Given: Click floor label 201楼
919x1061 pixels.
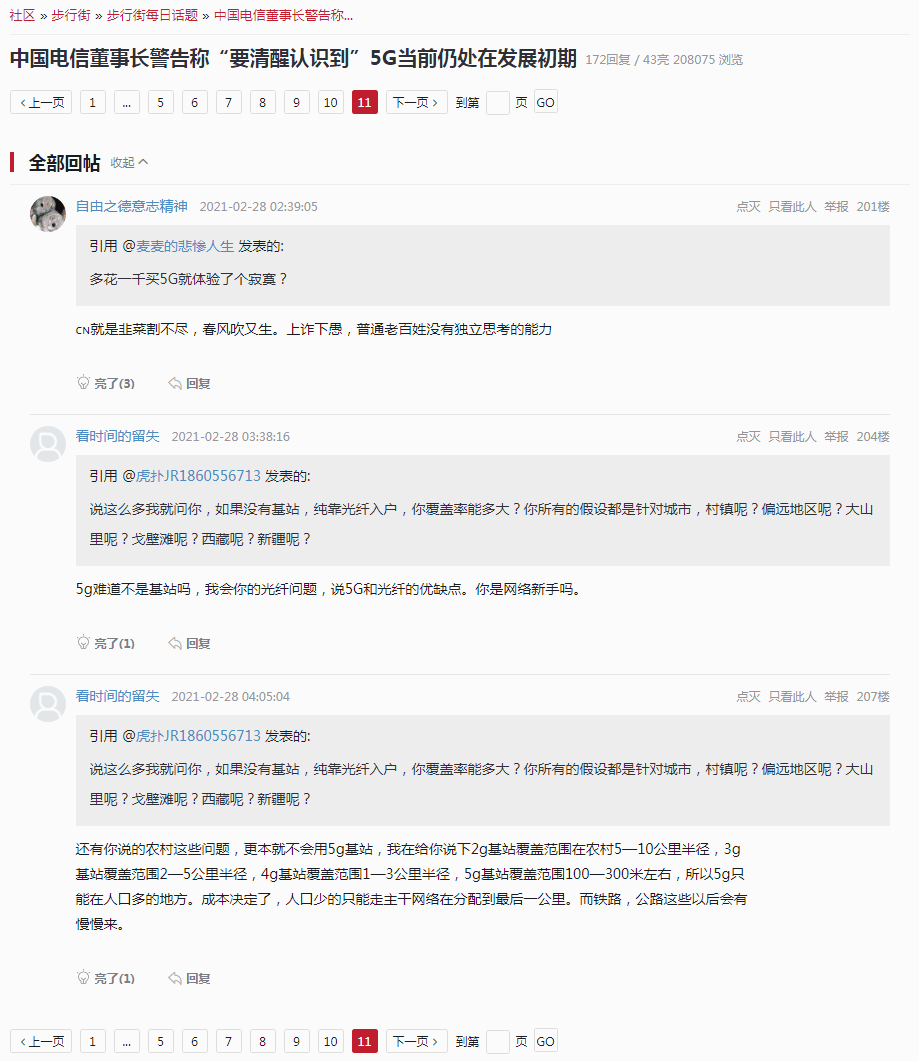Looking at the screenshot, I should [873, 207].
